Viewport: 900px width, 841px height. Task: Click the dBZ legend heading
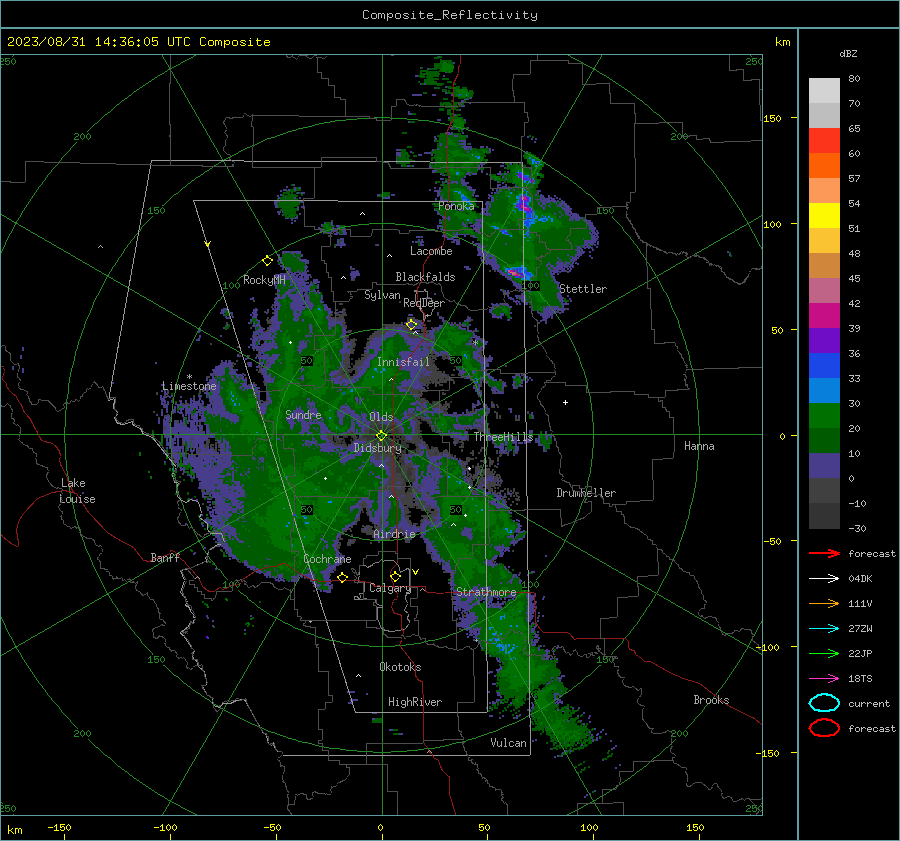(x=848, y=53)
